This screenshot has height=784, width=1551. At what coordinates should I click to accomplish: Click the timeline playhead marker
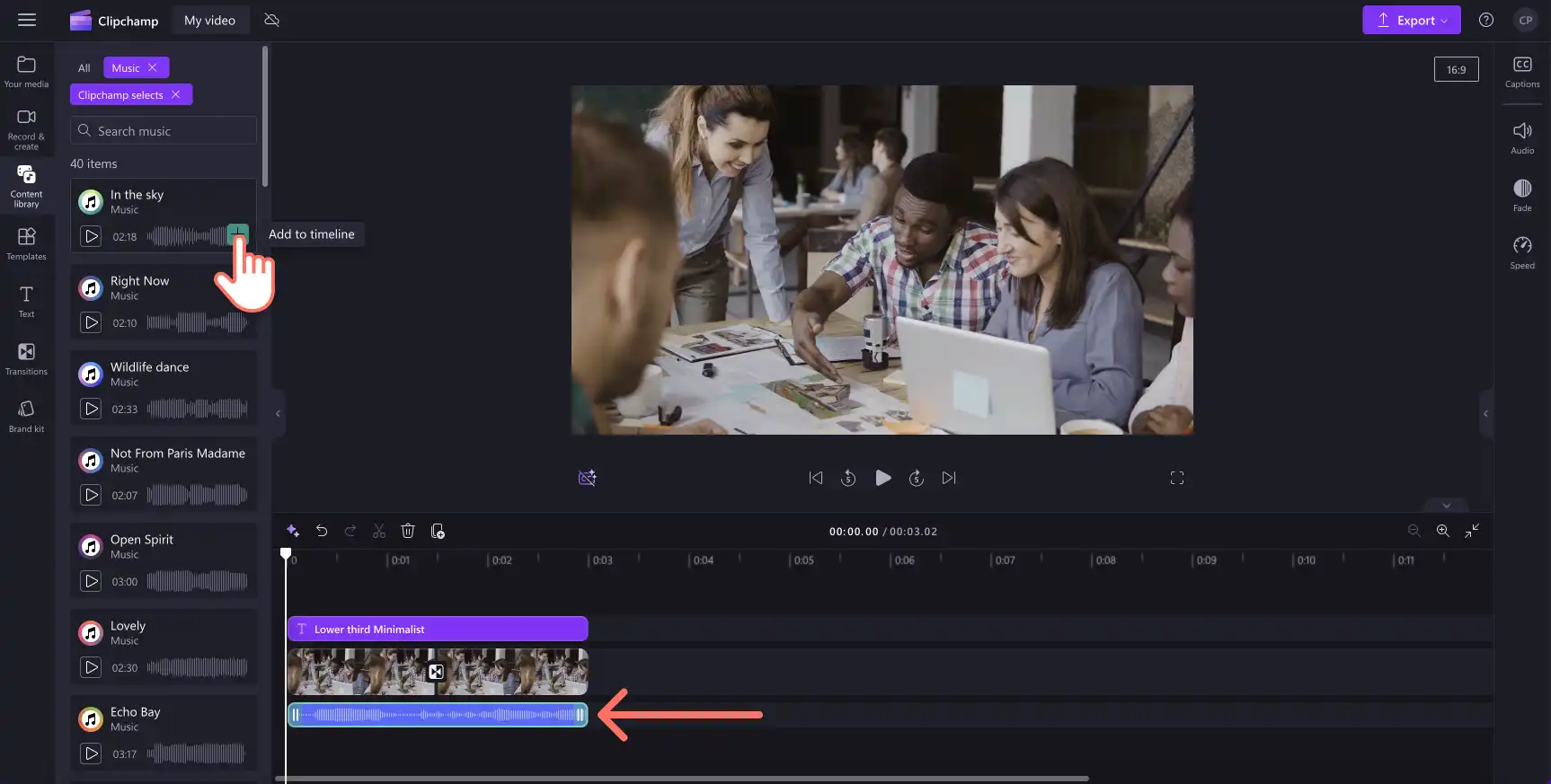[x=286, y=554]
